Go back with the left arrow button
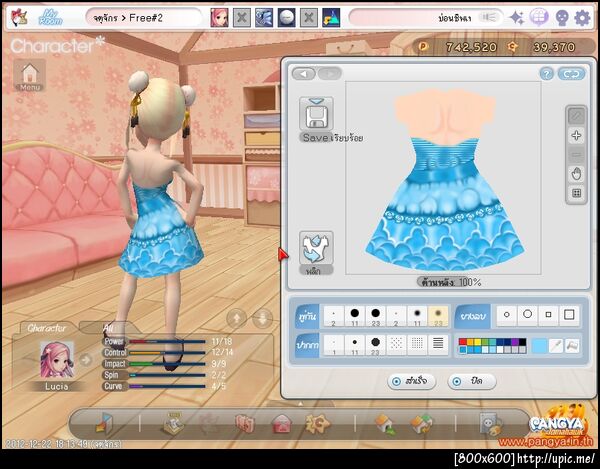The image size is (600, 469). tap(304, 73)
